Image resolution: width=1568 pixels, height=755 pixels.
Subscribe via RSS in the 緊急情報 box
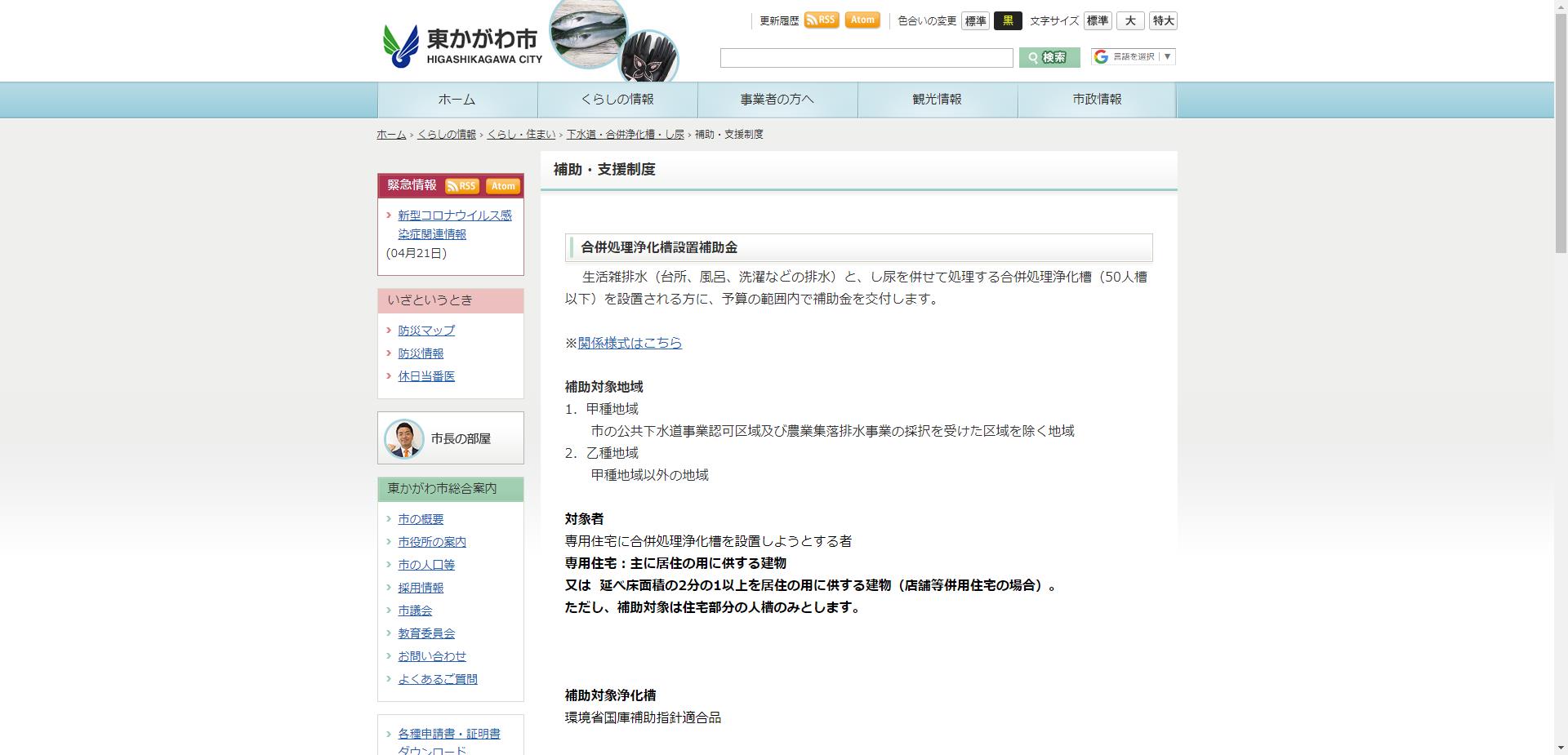461,185
